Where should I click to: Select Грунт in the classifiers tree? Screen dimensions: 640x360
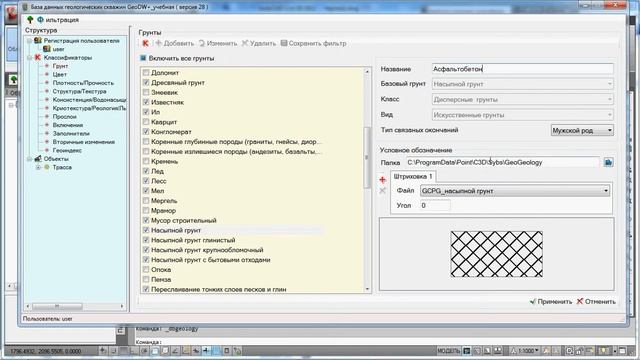pos(60,66)
